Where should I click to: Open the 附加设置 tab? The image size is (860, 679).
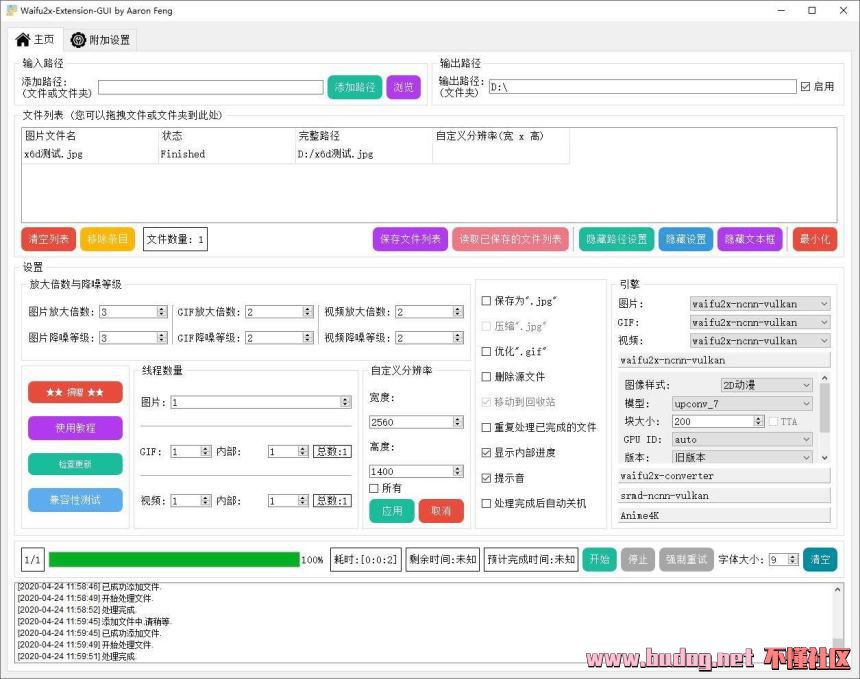point(101,40)
